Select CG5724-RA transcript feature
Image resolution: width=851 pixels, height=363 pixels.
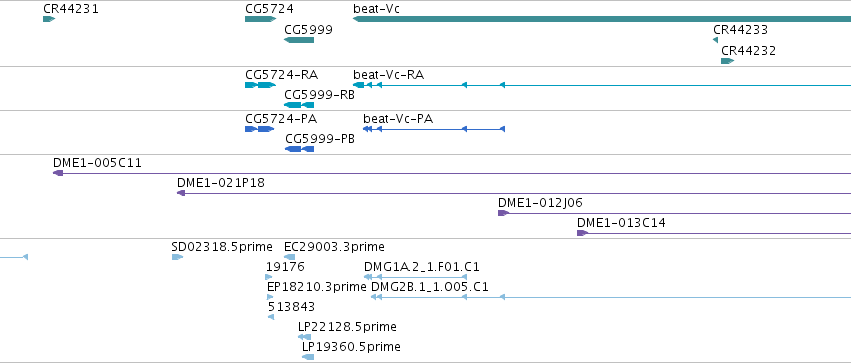tap(261, 85)
